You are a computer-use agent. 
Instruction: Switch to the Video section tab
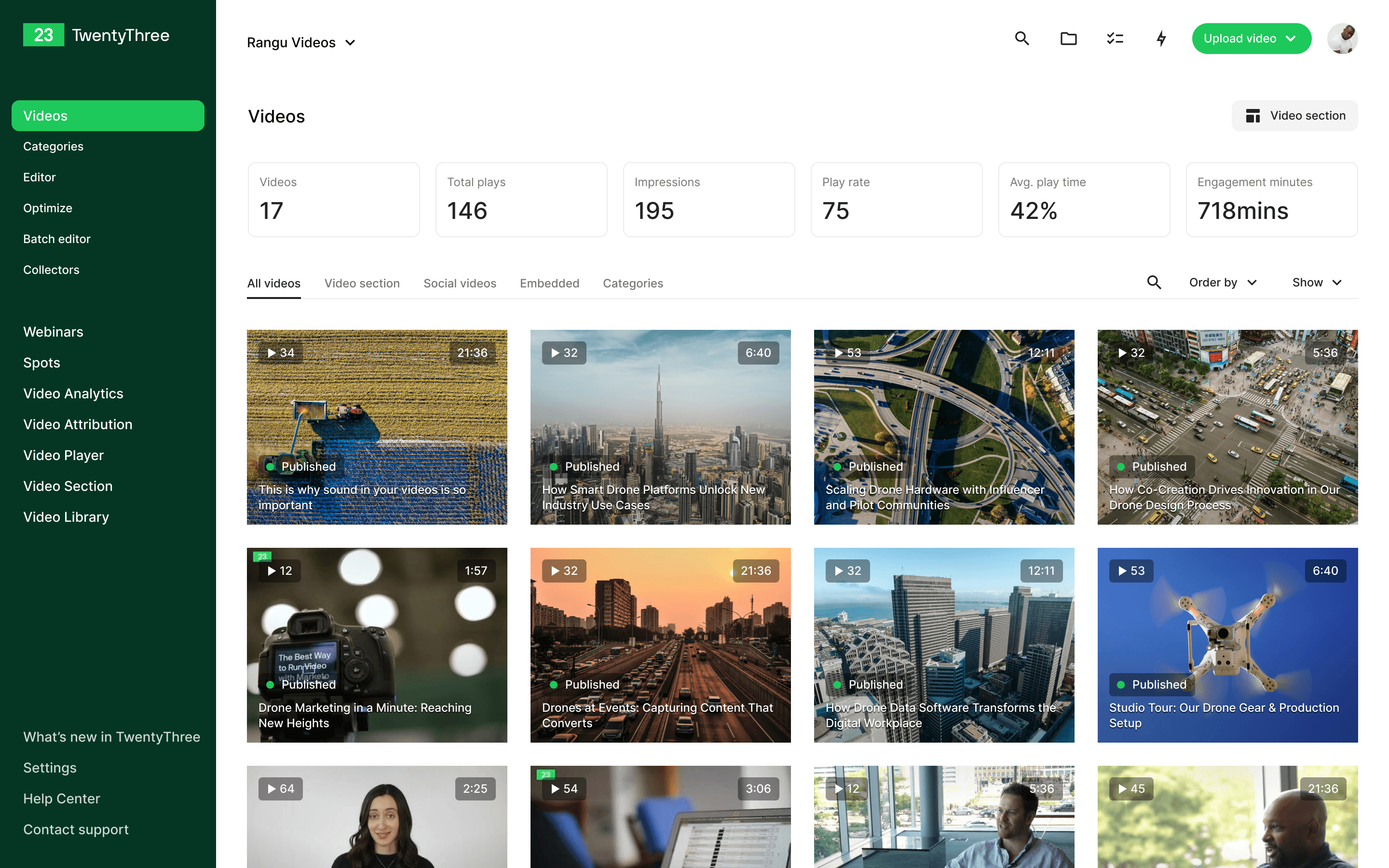point(362,283)
